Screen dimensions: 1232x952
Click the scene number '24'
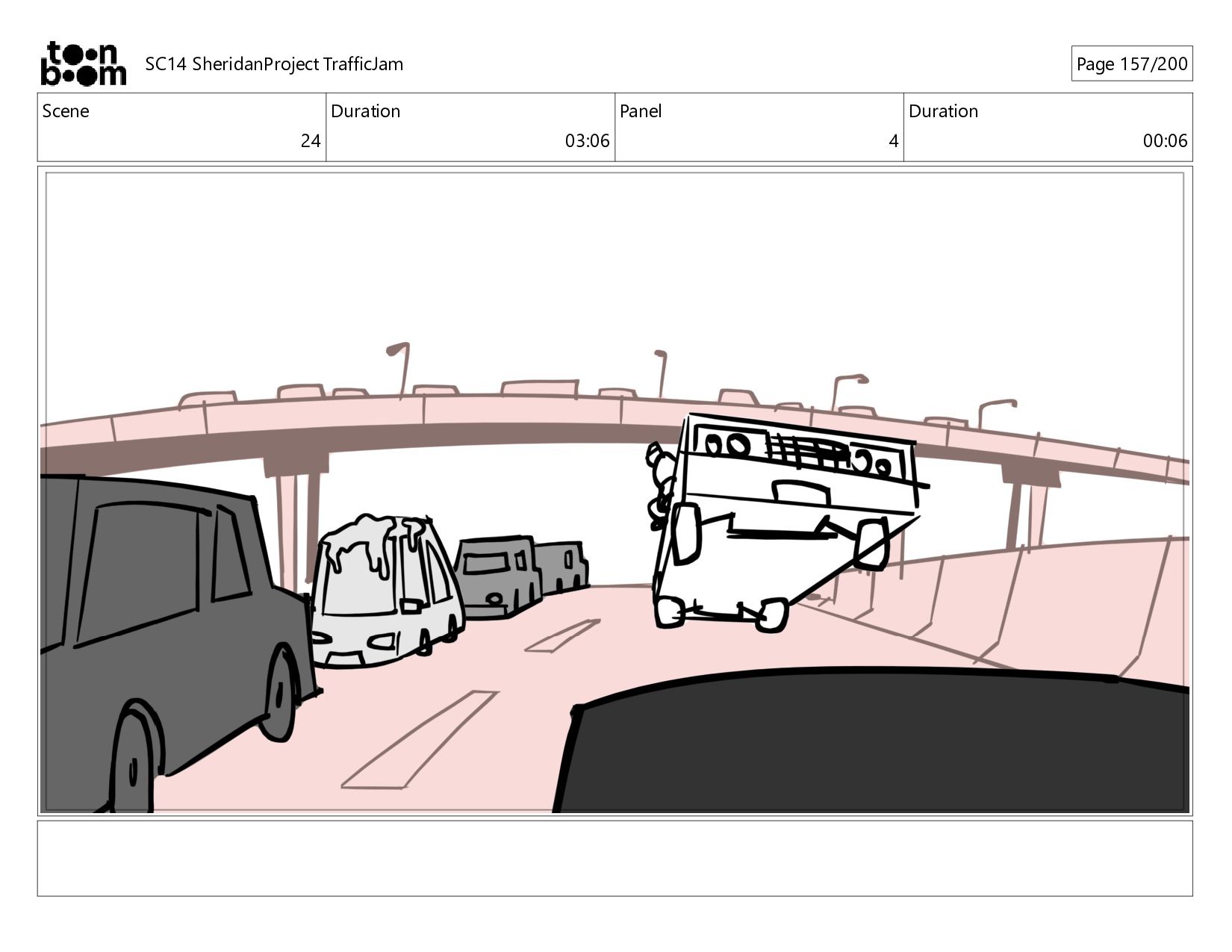(311, 141)
